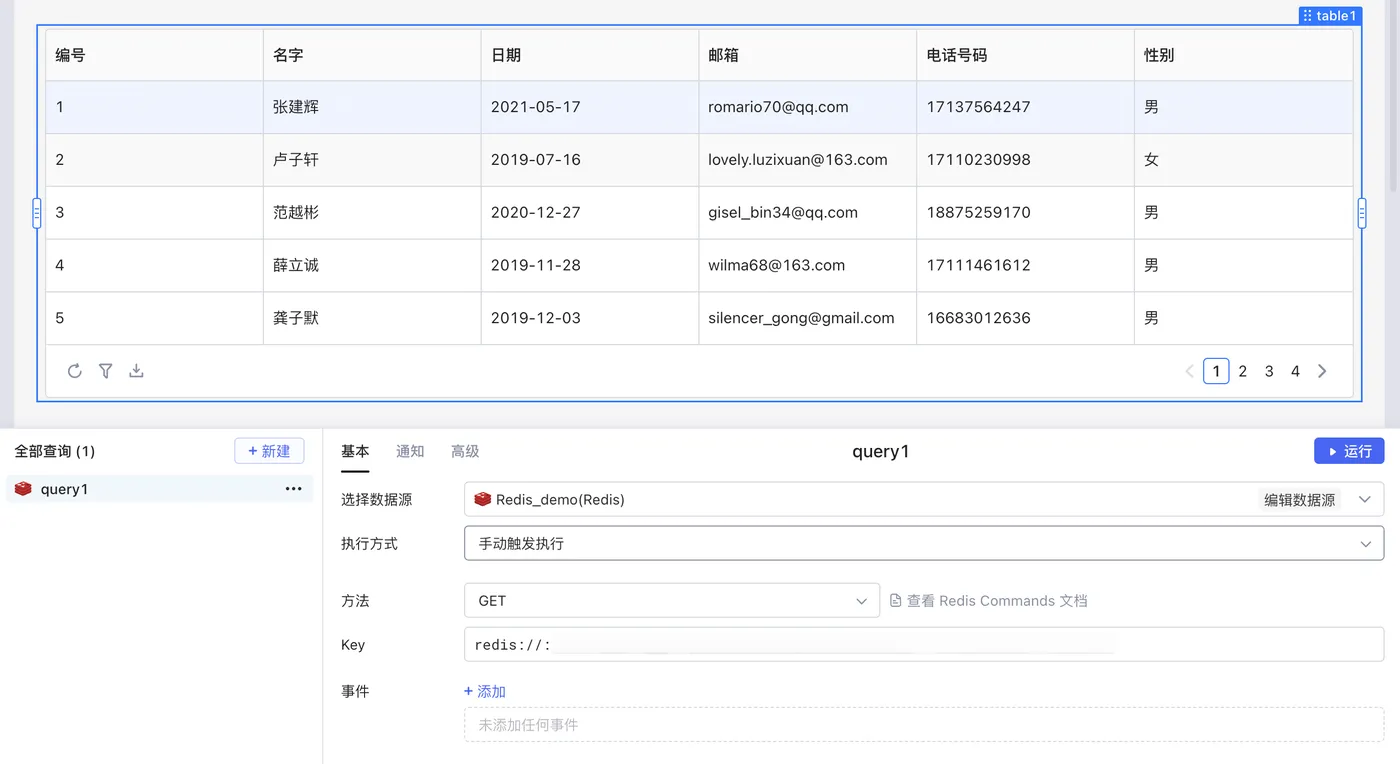Select query1 in the query list
Screen dimensions: 1400x764
(x=160, y=489)
